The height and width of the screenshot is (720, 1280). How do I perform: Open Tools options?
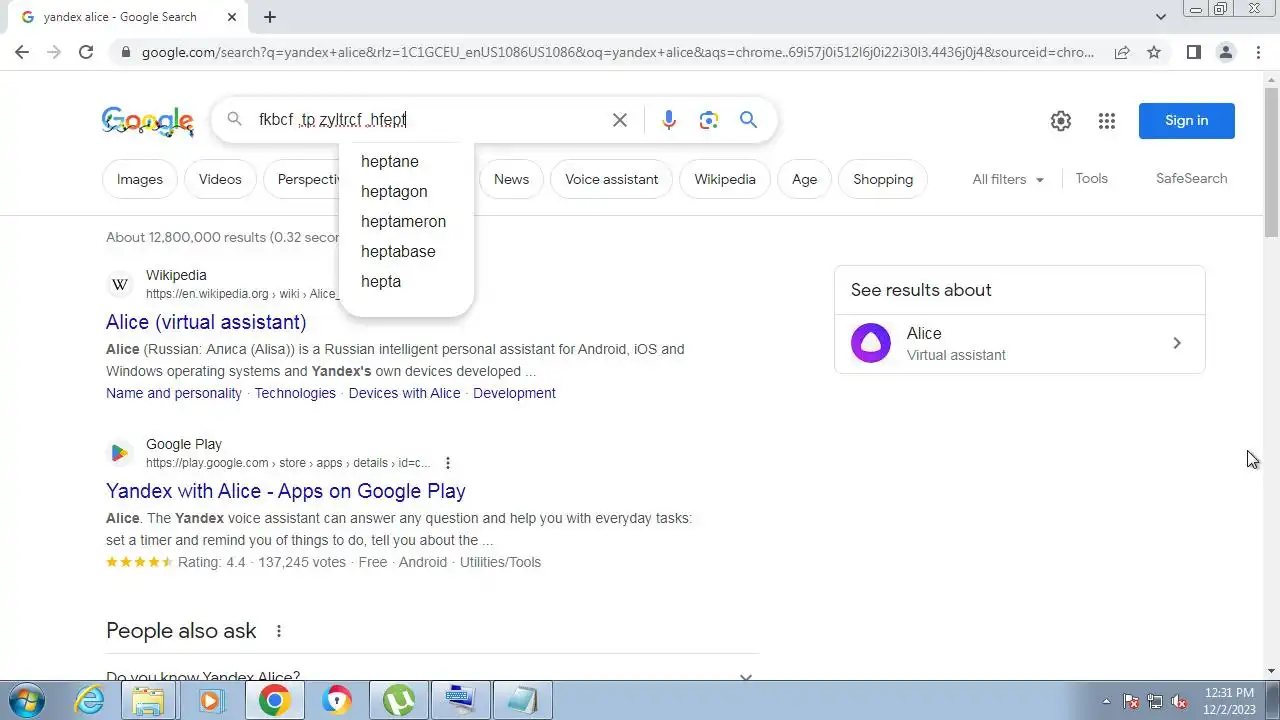[x=1091, y=178]
